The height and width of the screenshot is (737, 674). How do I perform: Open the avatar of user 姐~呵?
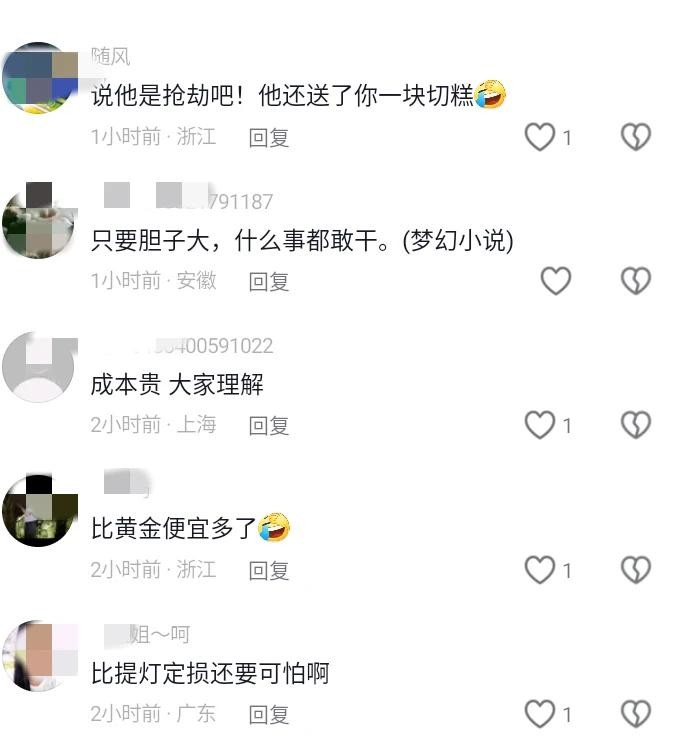[x=39, y=655]
